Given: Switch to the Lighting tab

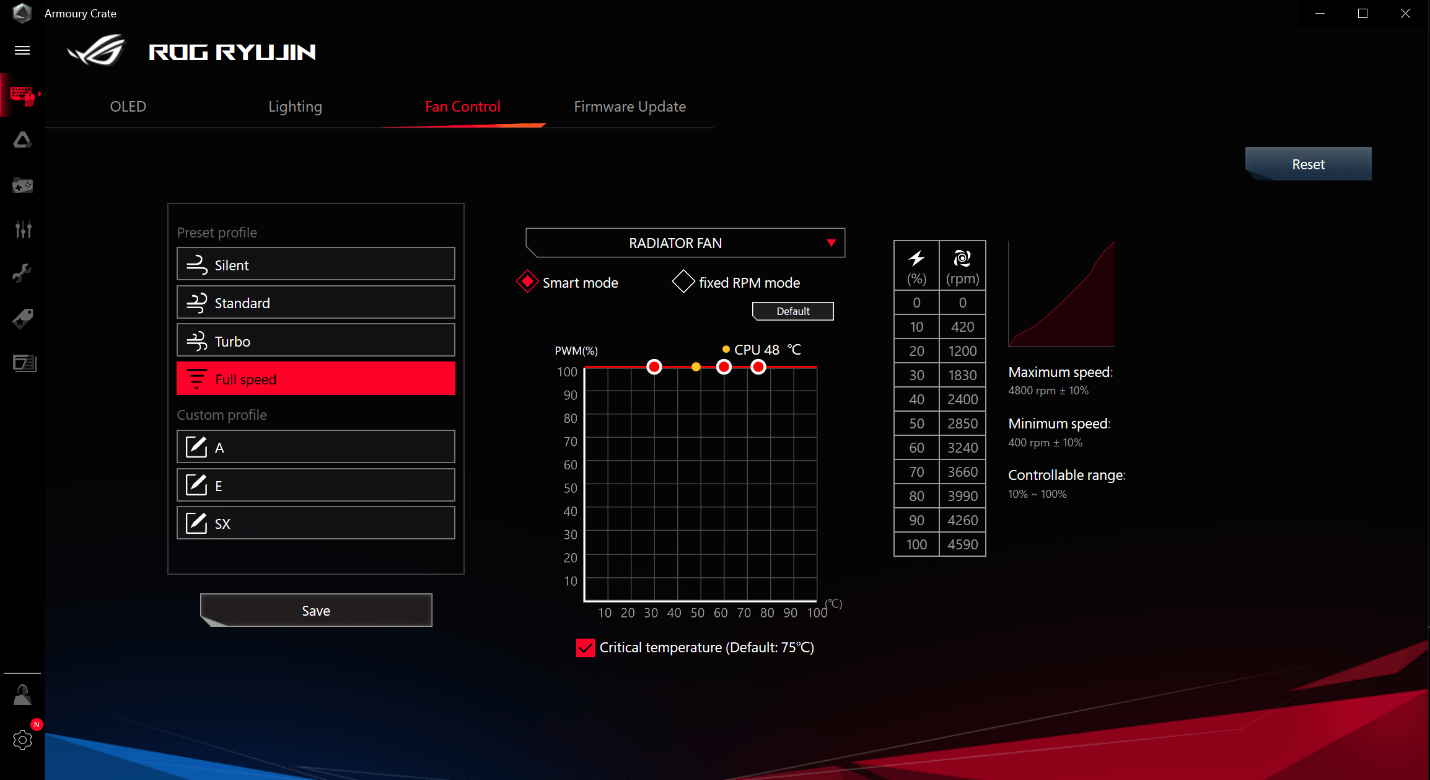Looking at the screenshot, I should [295, 106].
